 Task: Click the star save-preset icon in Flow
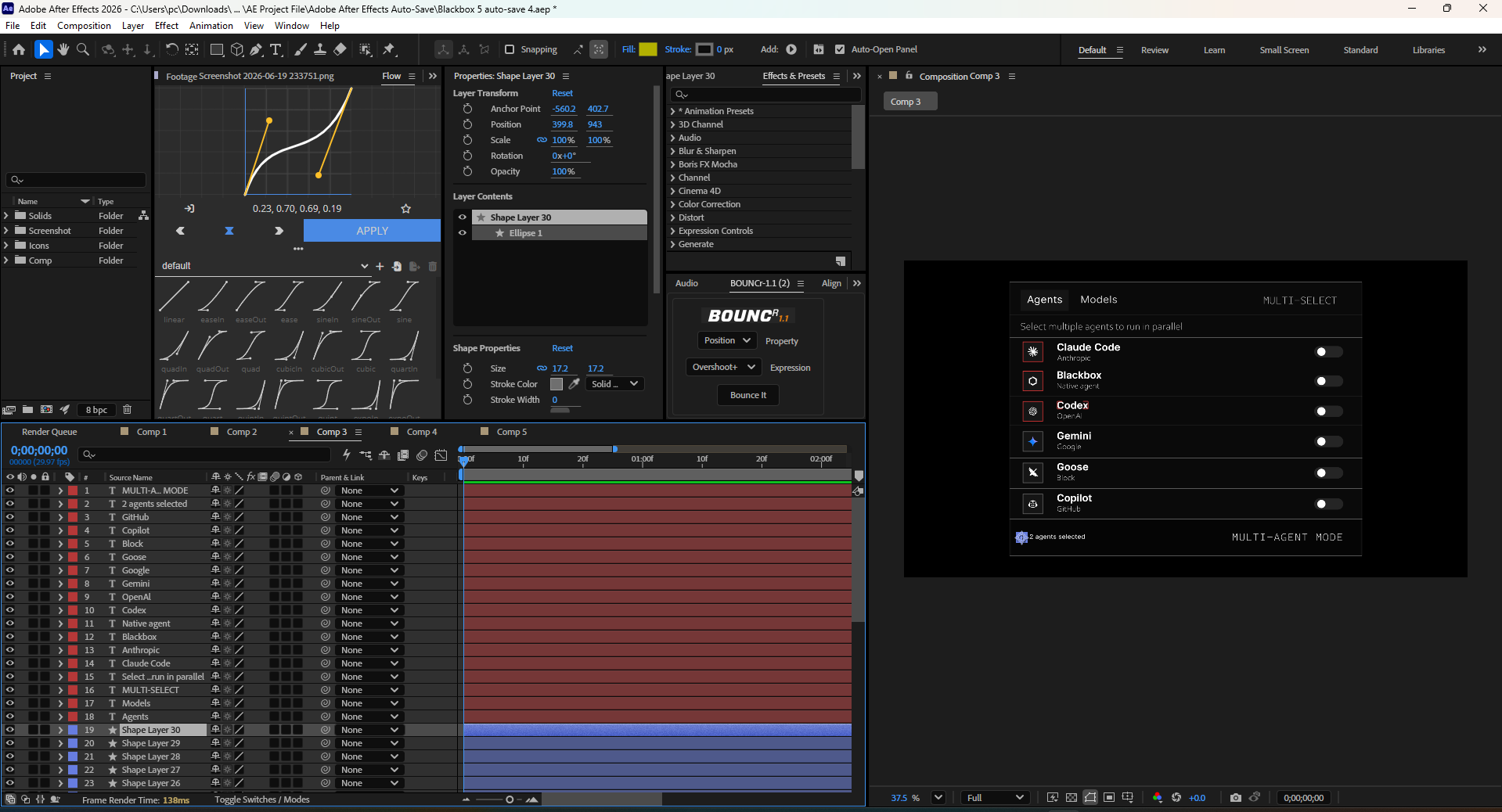tap(405, 209)
